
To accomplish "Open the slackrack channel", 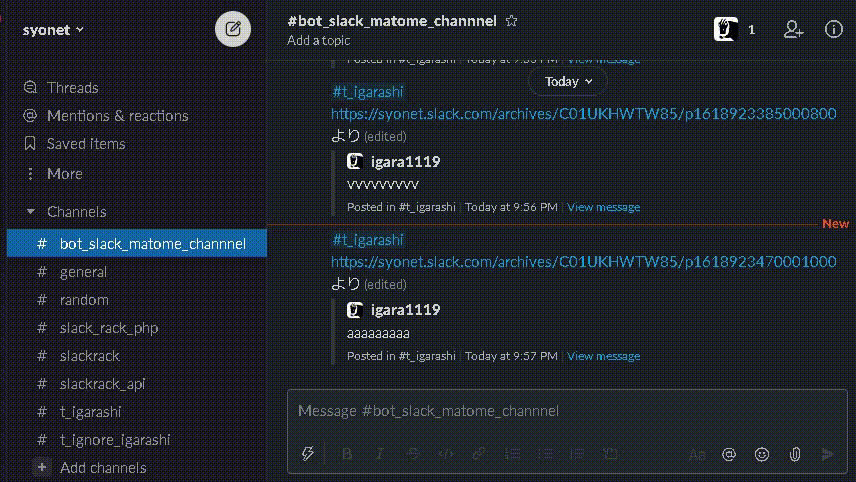I will click(90, 356).
